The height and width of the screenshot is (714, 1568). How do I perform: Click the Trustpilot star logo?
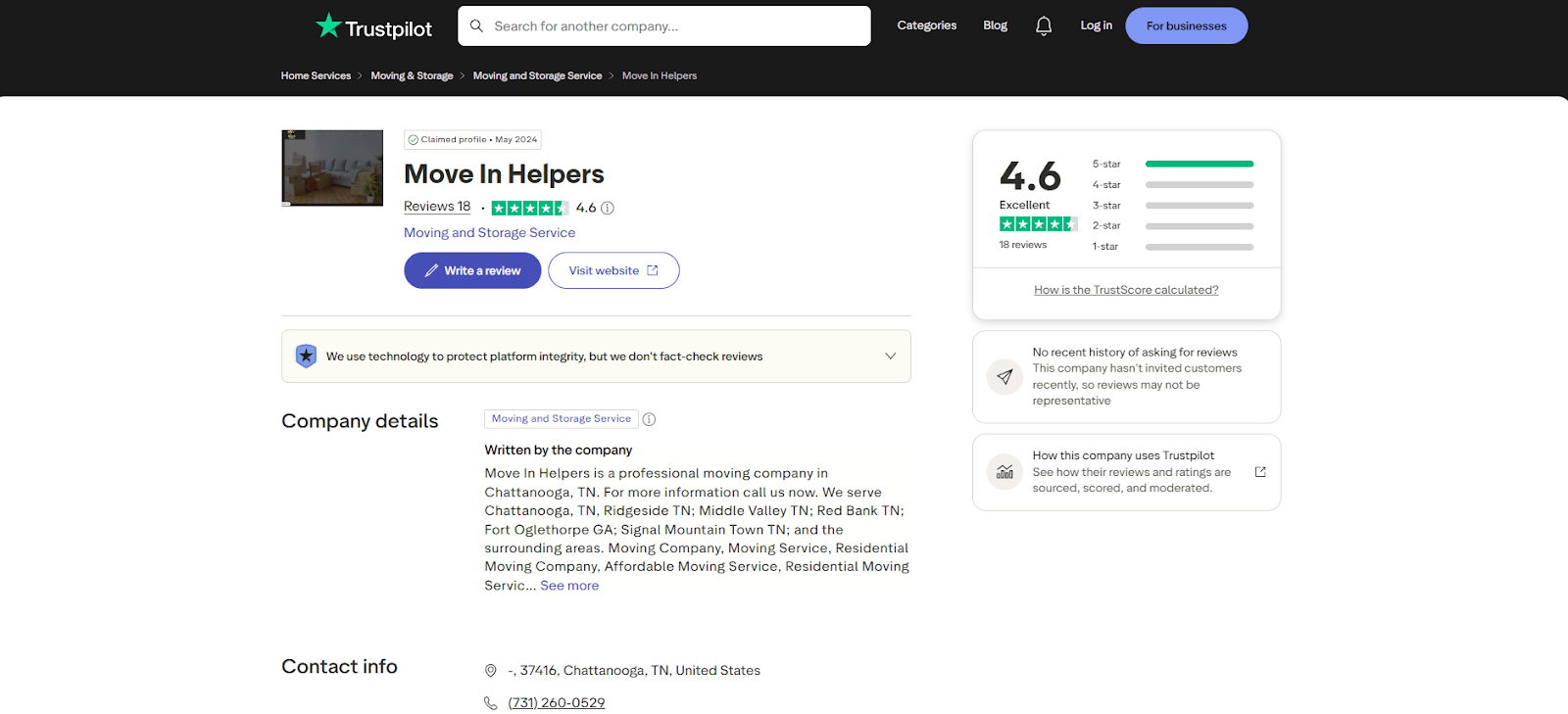coord(328,25)
